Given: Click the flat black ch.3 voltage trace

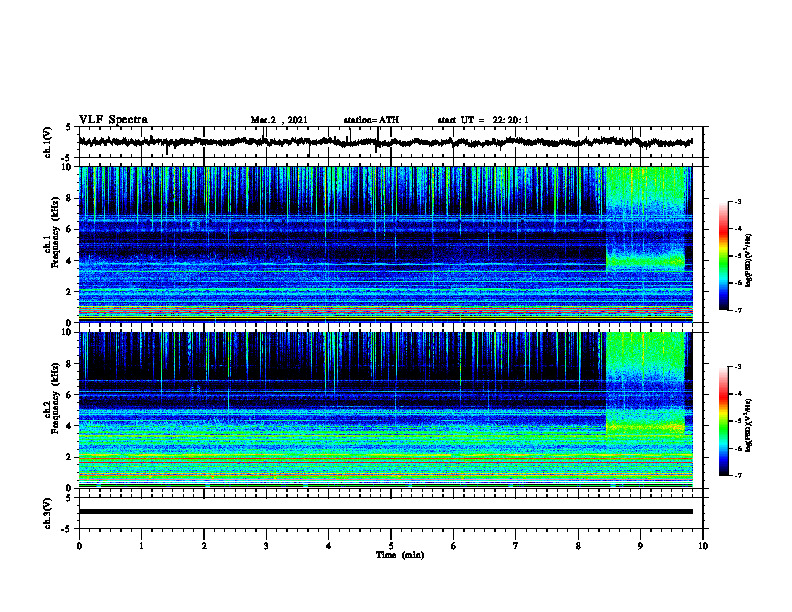Looking at the screenshot, I should pyautogui.click(x=386, y=512).
